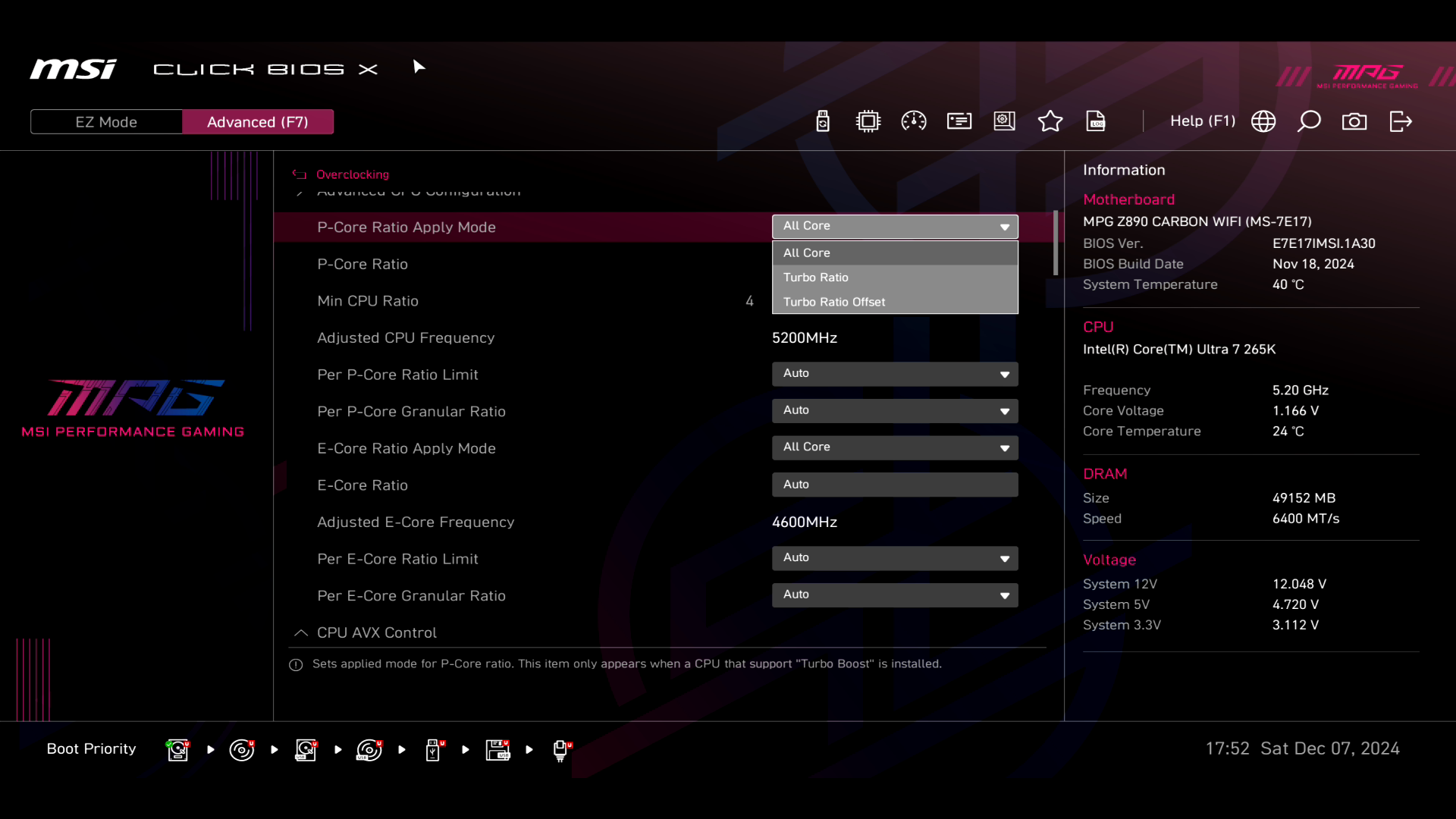Viewport: 1456px width, 819px height.
Task: Open the LOG file icon
Action: point(1096,121)
